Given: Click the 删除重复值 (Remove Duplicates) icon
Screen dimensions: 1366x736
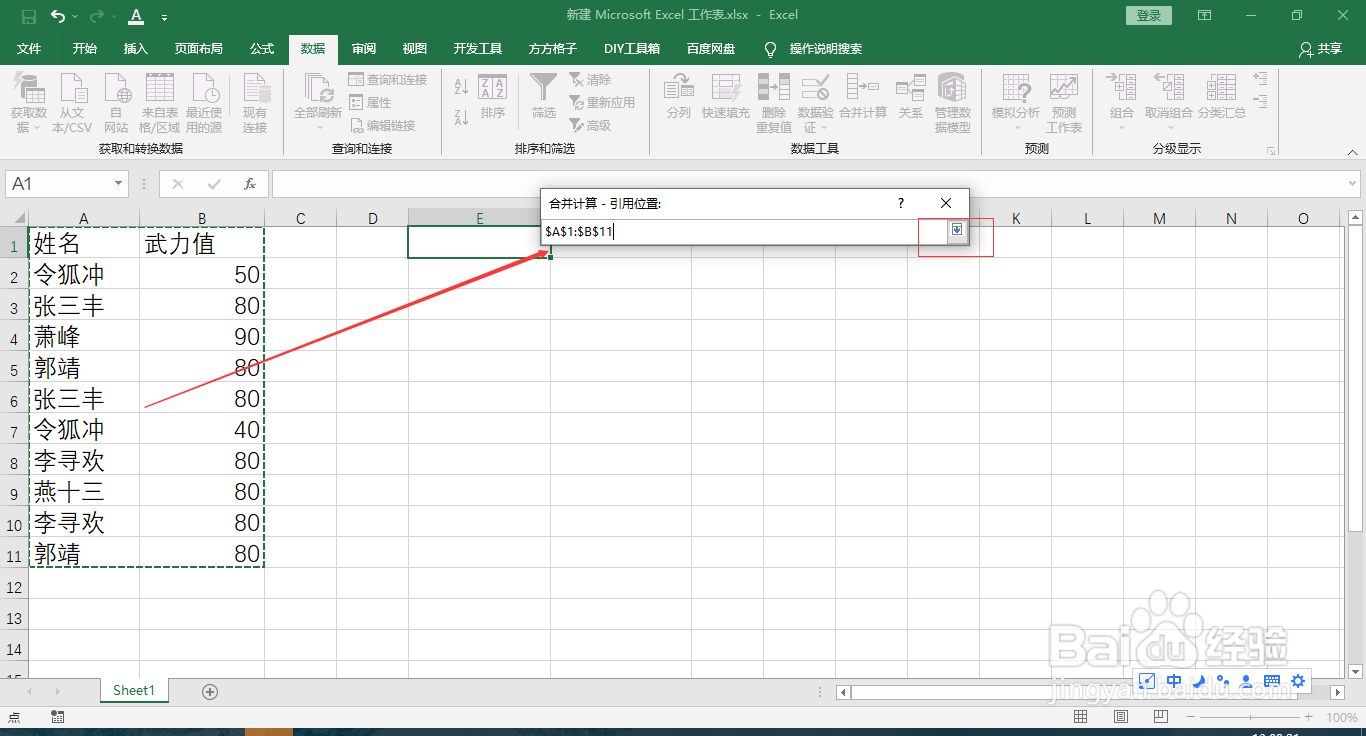Looking at the screenshot, I should pyautogui.click(x=773, y=100).
